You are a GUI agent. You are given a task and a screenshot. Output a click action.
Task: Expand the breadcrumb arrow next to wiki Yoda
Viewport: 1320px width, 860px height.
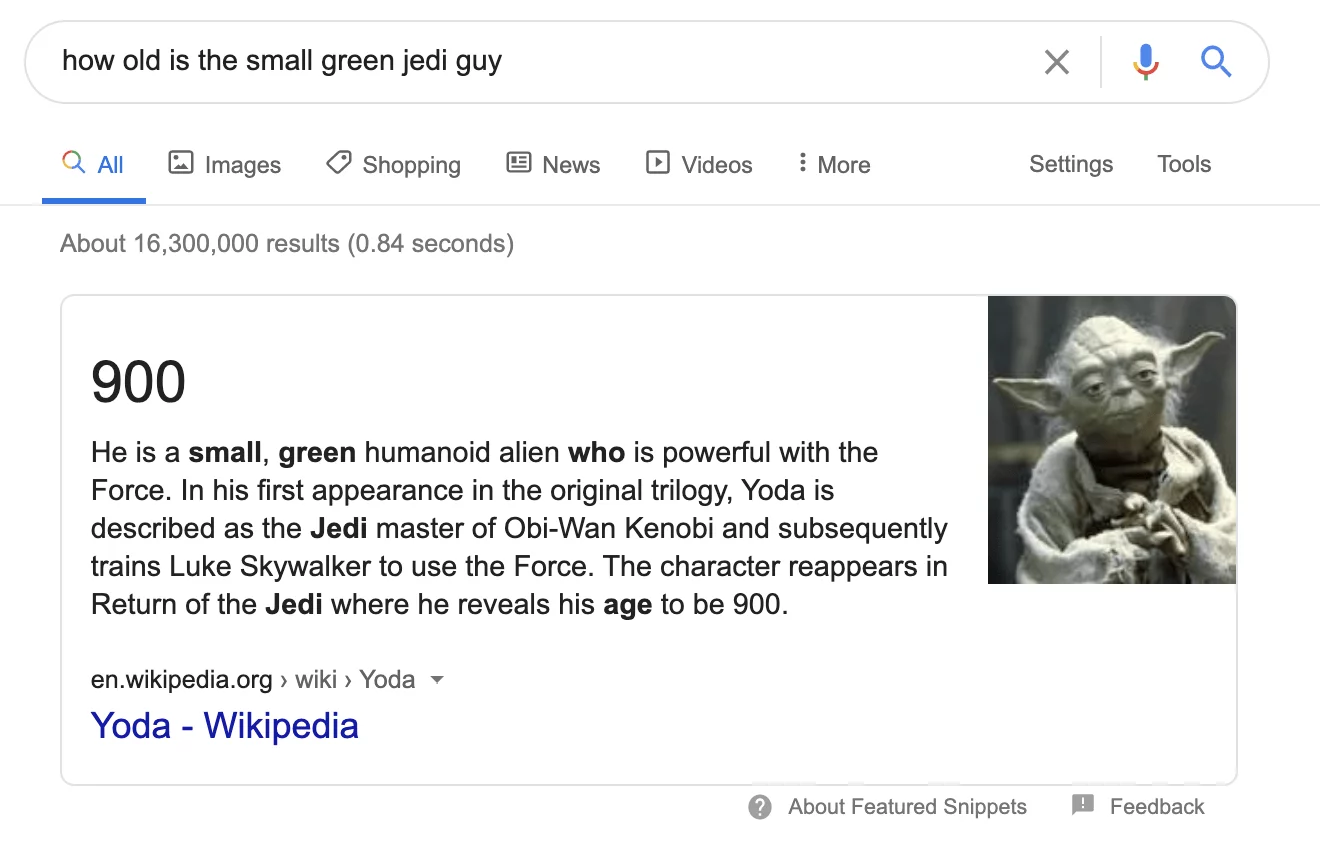coord(437,680)
